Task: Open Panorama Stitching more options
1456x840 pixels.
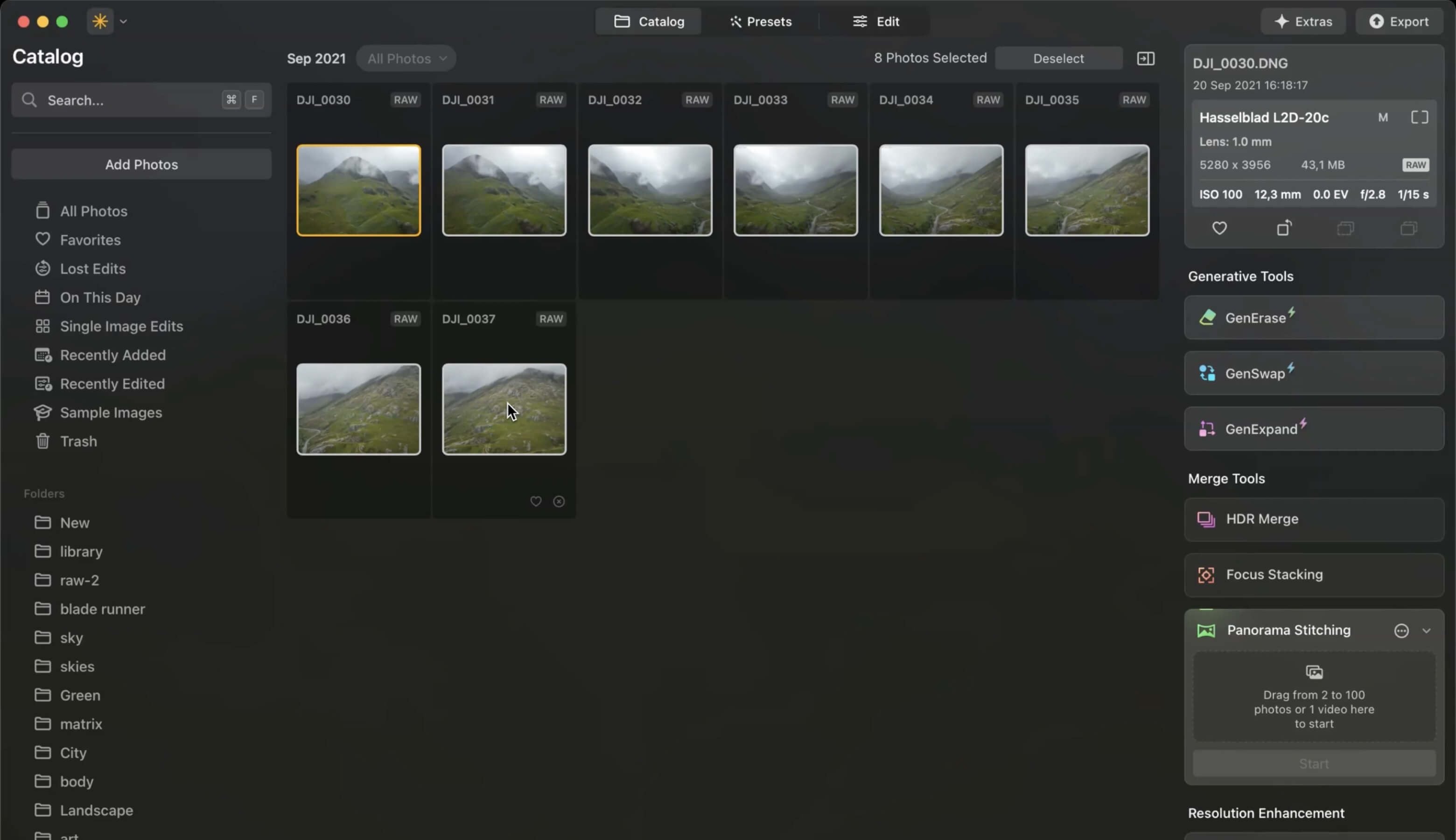Action: pos(1401,630)
